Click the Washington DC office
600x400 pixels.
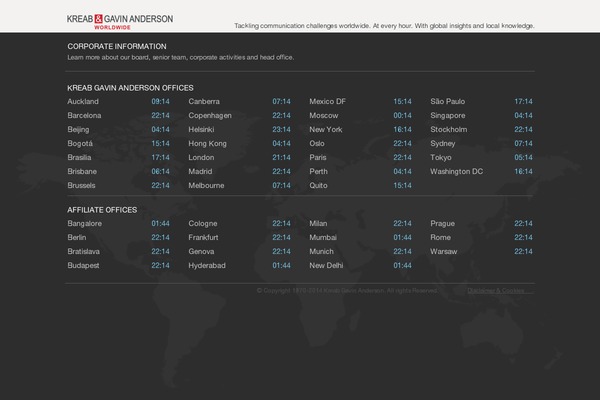457,172
